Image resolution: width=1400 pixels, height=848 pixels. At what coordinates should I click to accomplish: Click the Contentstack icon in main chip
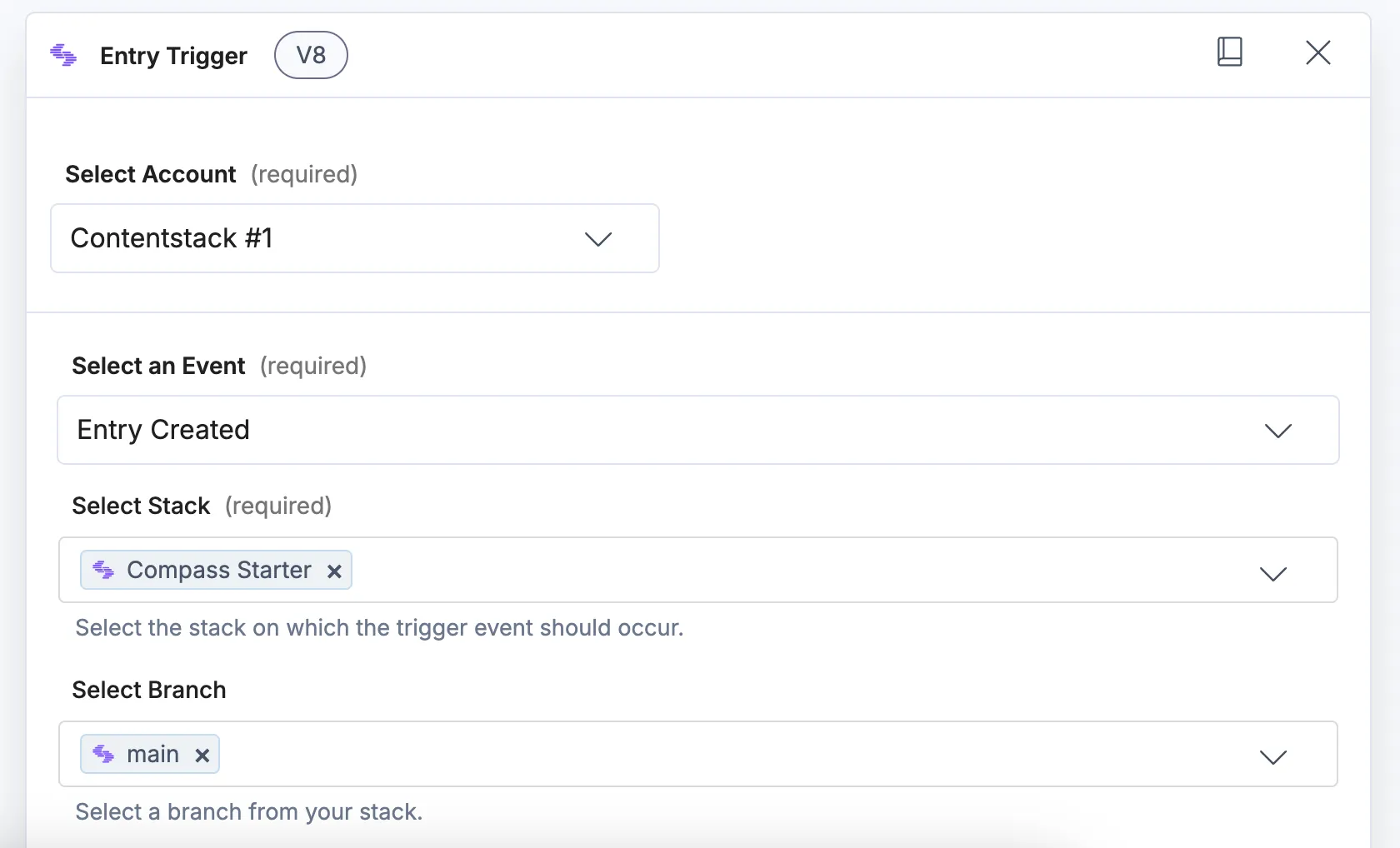coord(103,754)
